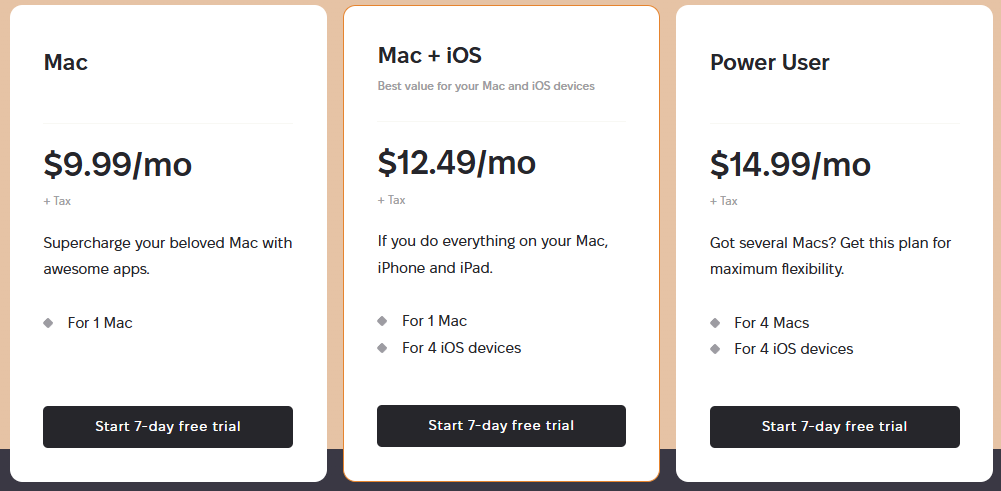Click the "Best value for your Mac and iOS devices" subtitle
This screenshot has width=1001, height=491.
click(x=486, y=86)
